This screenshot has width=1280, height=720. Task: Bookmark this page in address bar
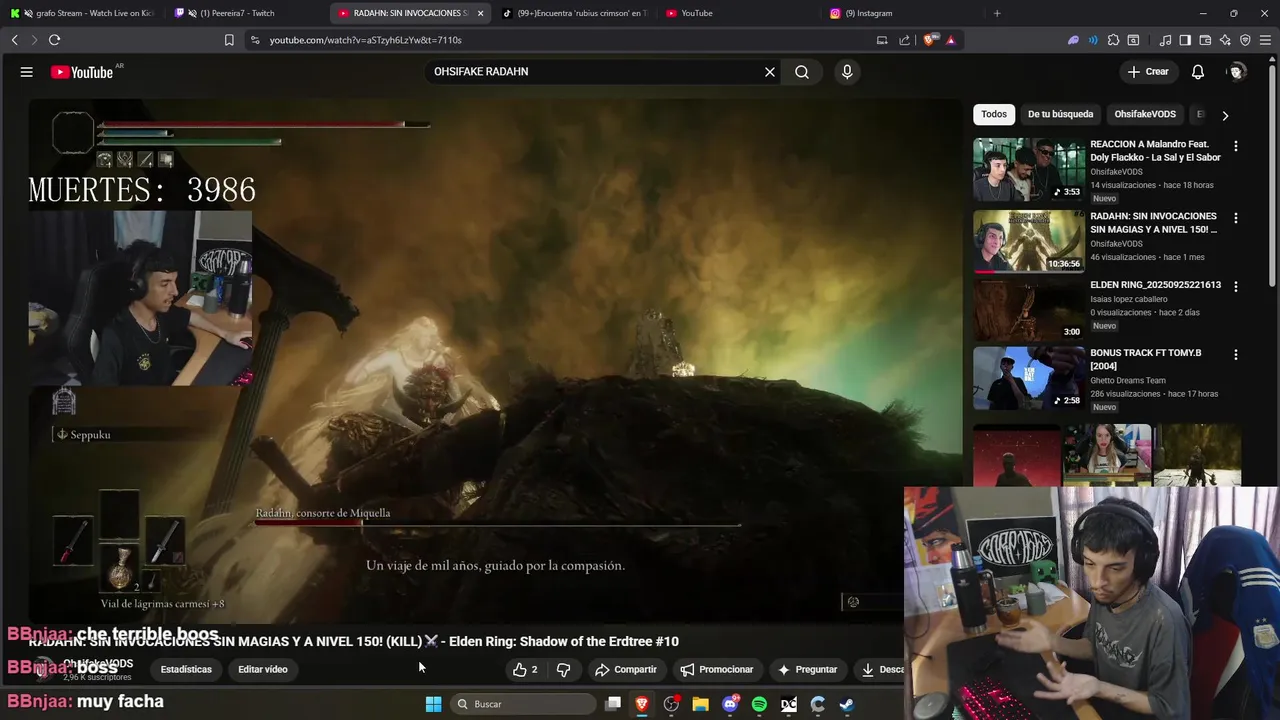point(229,40)
